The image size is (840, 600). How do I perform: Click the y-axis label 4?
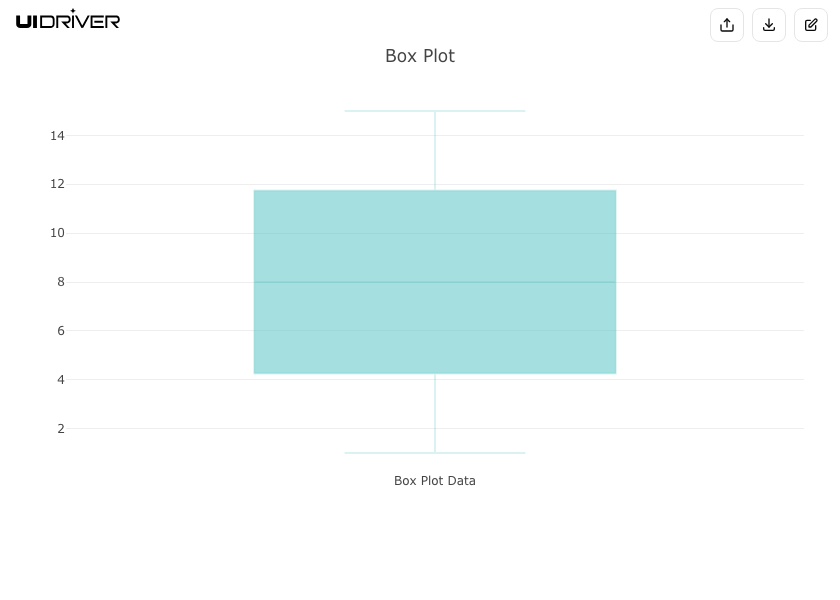point(61,380)
